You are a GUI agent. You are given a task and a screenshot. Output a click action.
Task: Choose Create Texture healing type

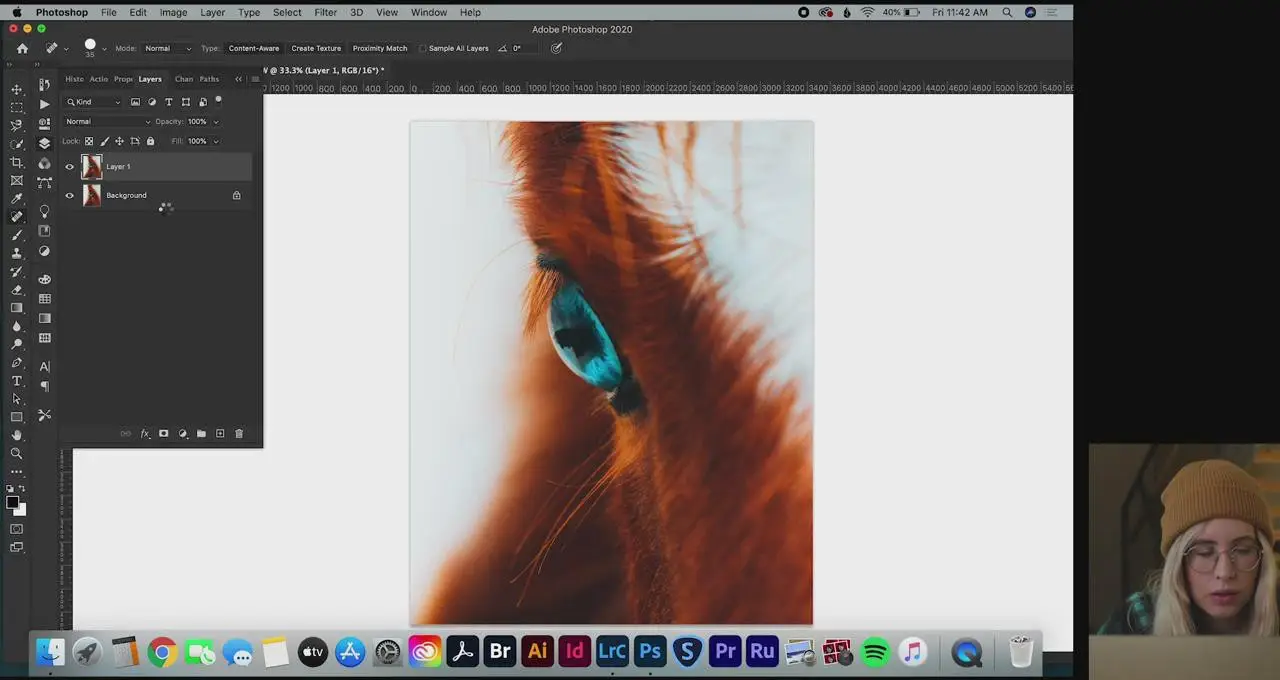click(x=316, y=48)
